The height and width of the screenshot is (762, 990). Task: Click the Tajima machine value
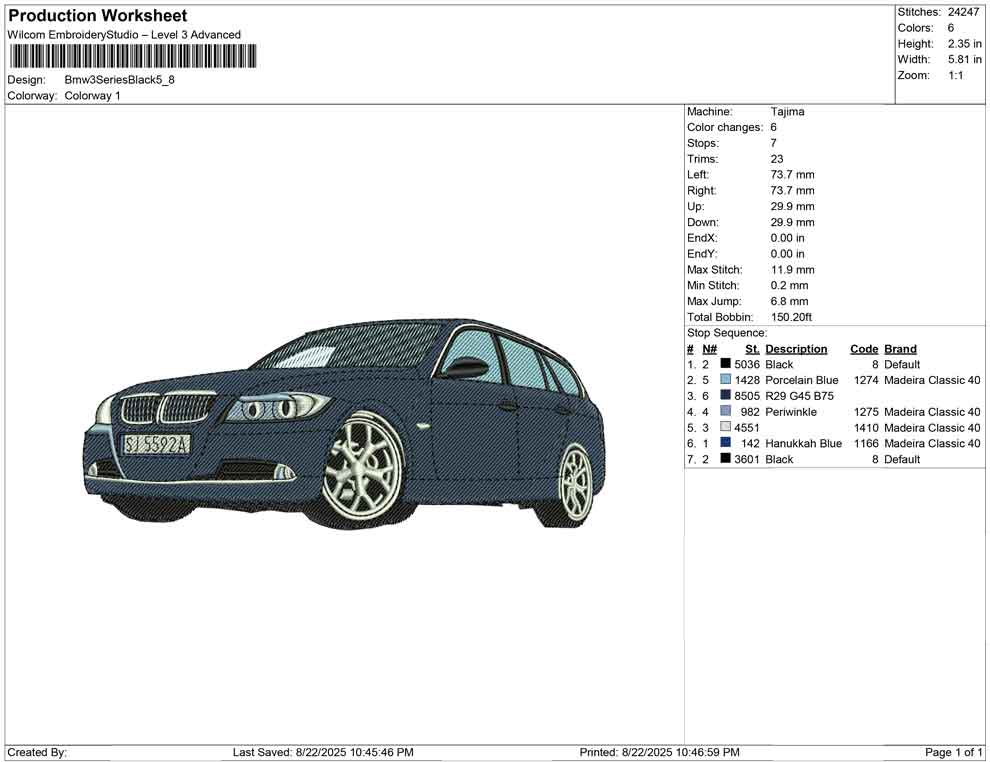[787, 112]
